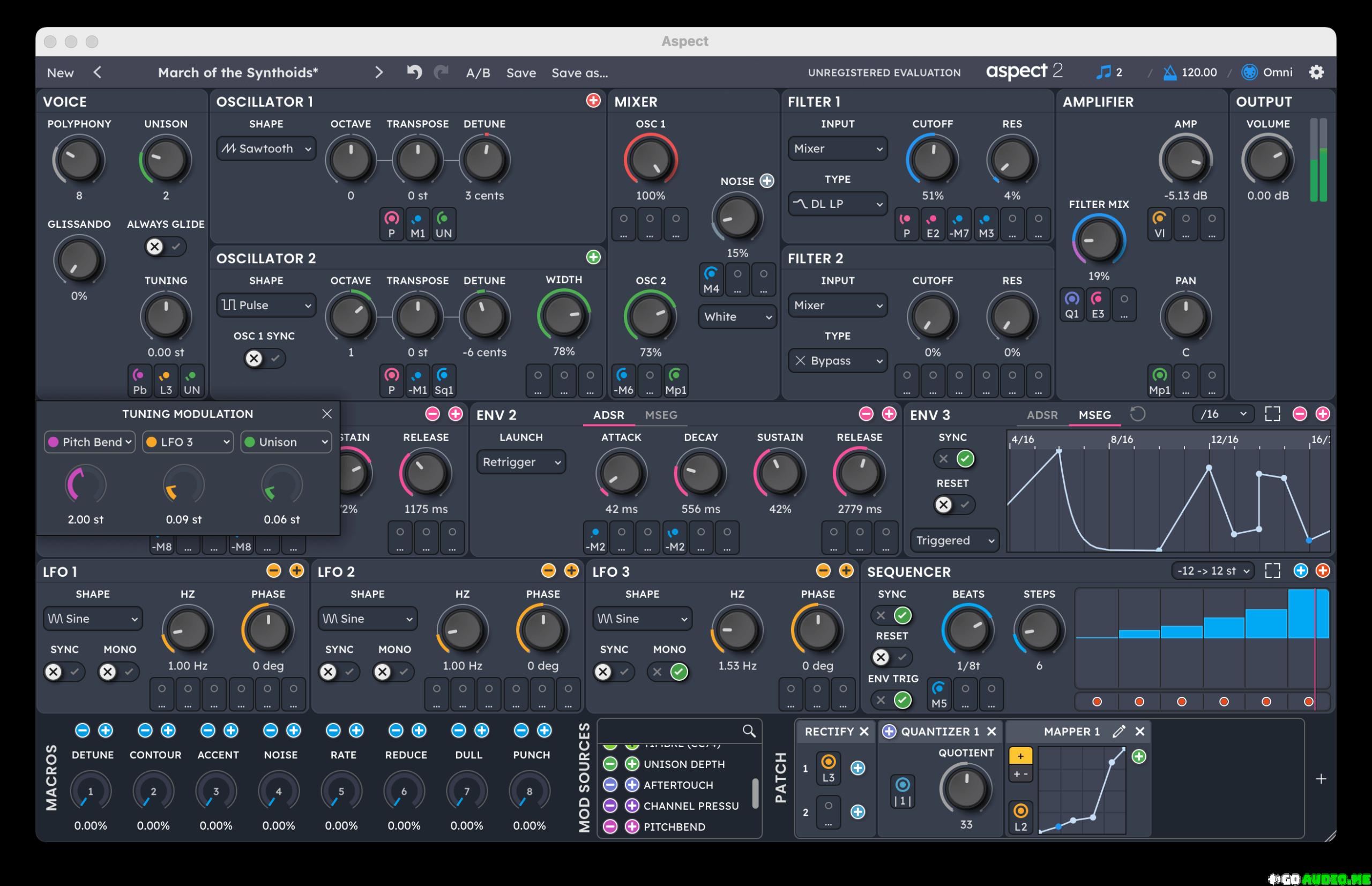Close the Rectify patch module
Viewport: 1372px width, 886px height.
point(863,731)
